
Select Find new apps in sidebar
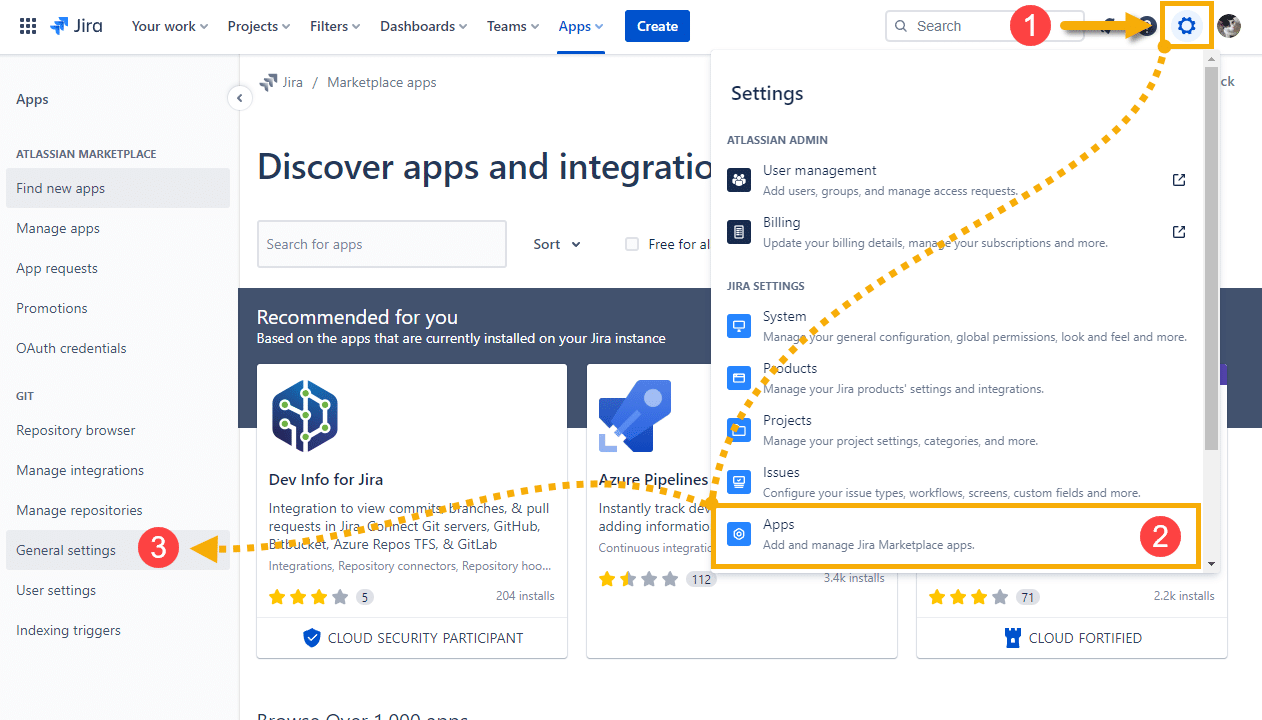[x=118, y=188]
